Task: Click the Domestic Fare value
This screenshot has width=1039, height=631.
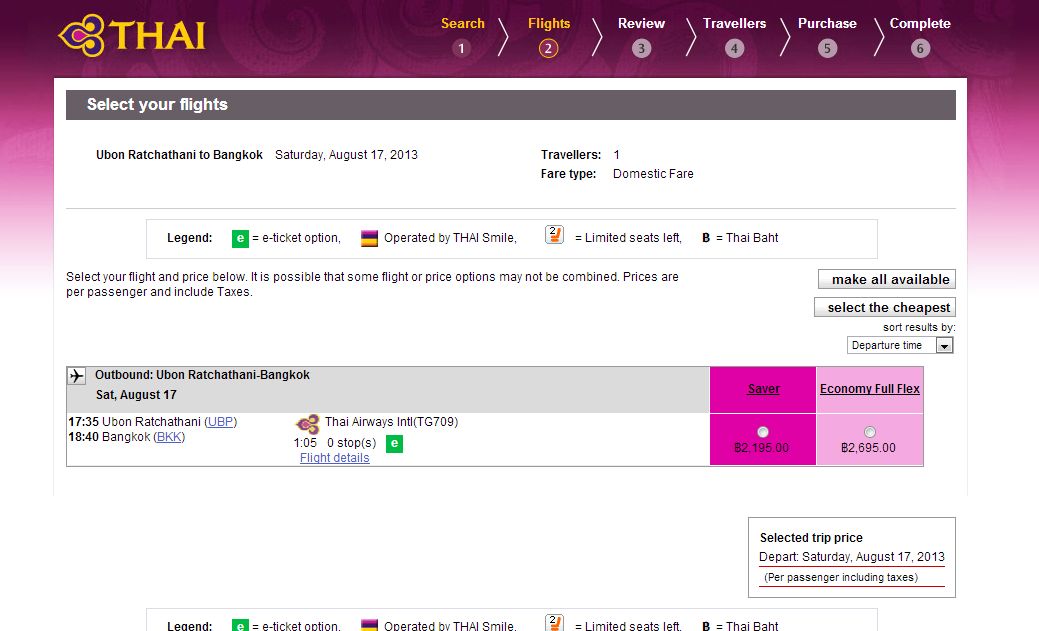Action: (653, 174)
